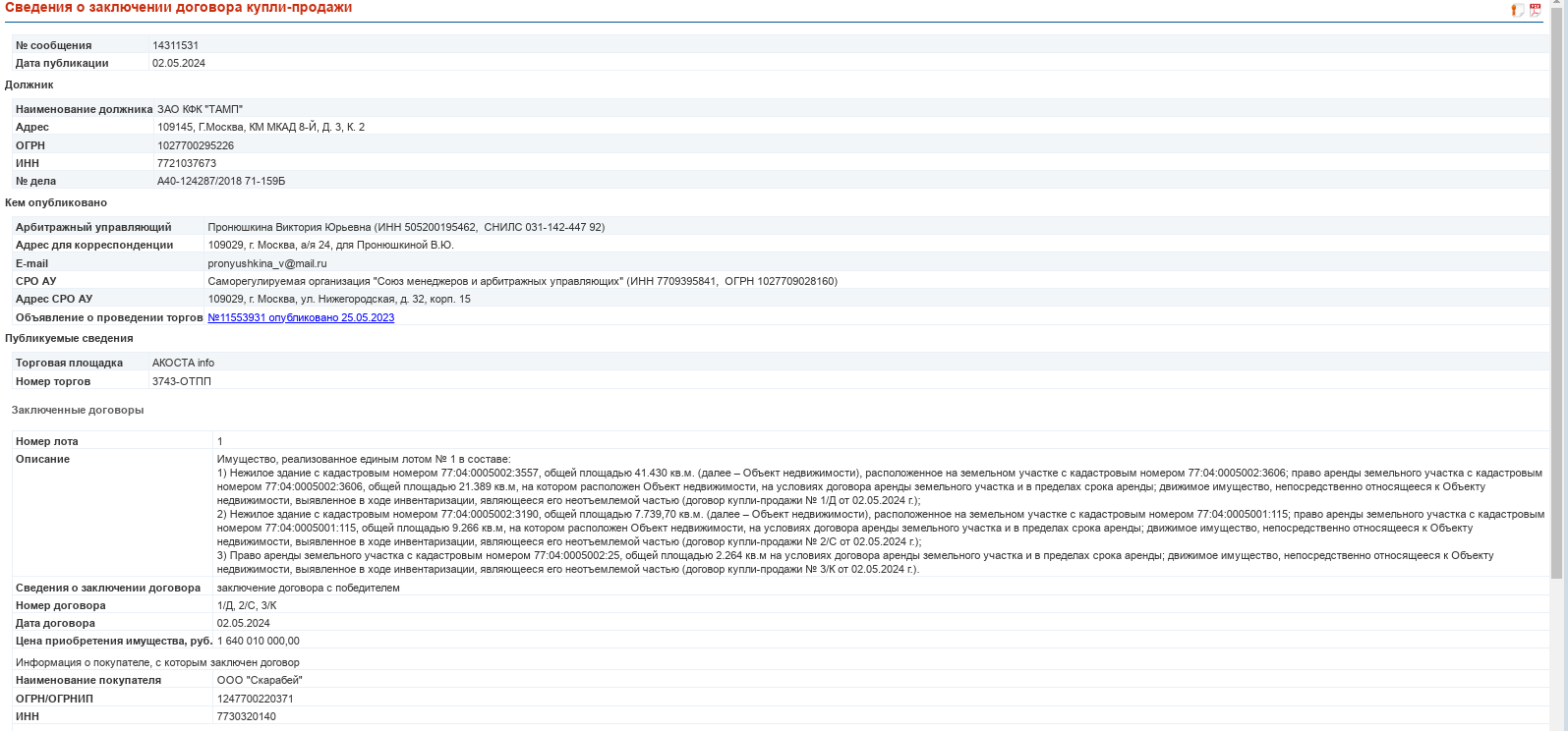Select the ОГРН value 1027700295226
The width and height of the screenshot is (1568, 731).
click(196, 145)
